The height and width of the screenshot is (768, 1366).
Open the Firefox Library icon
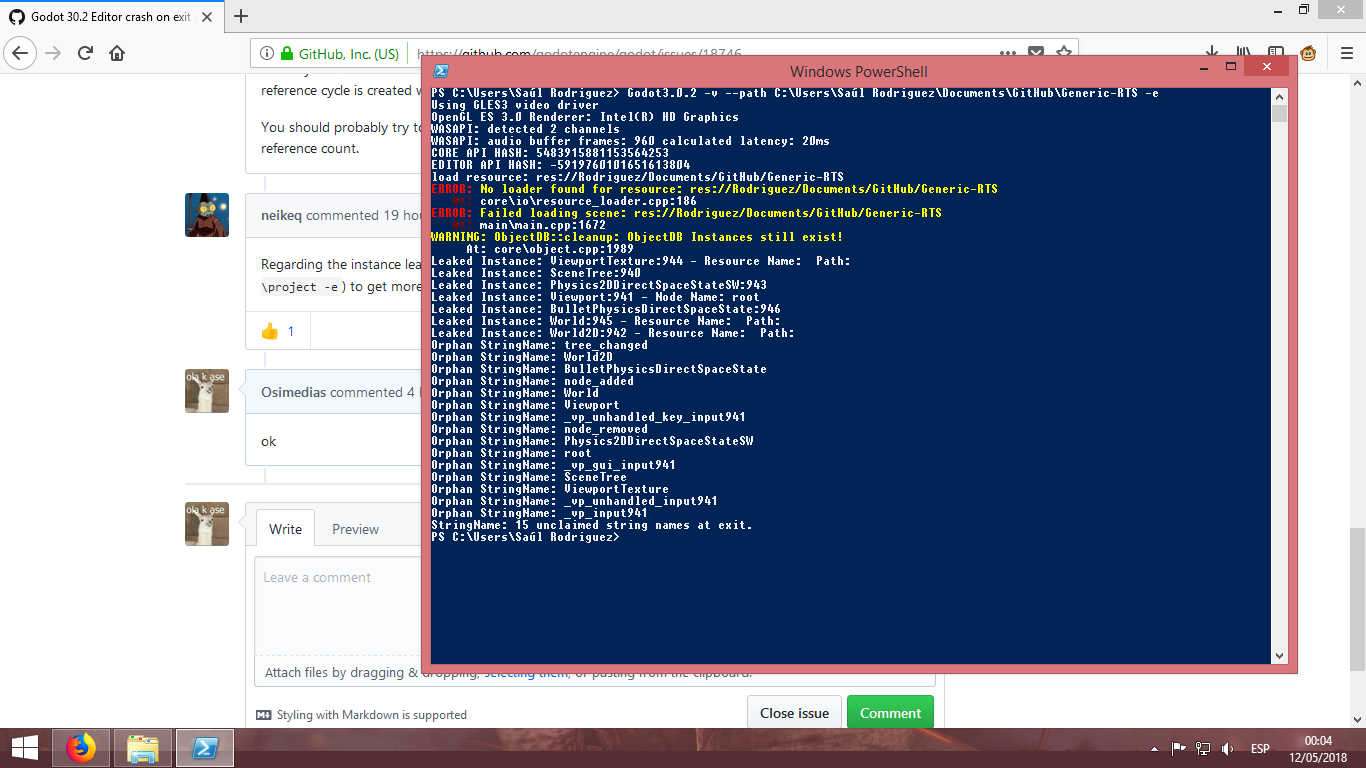(1244, 53)
